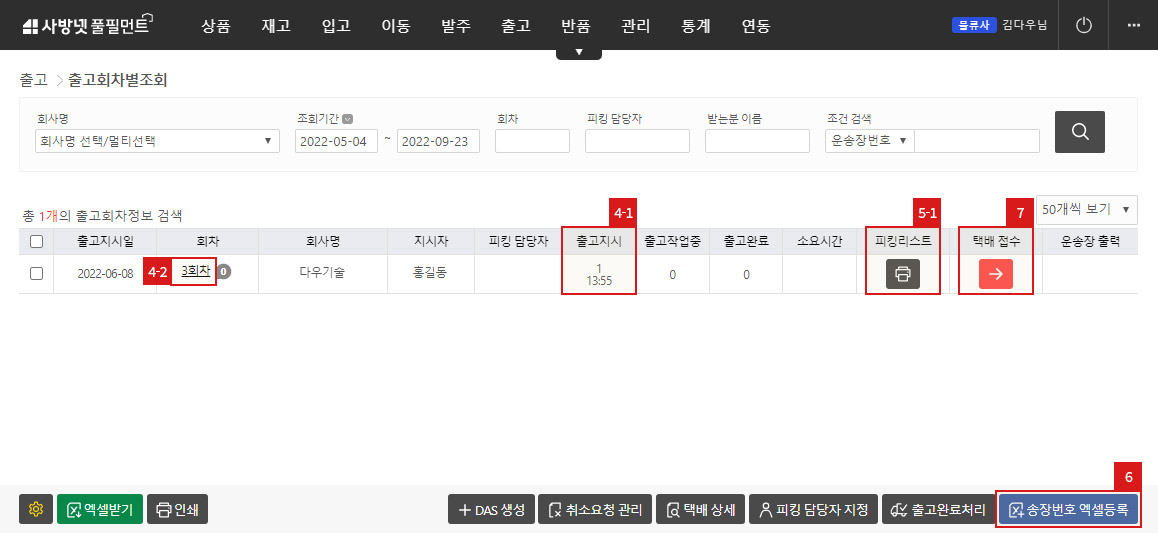
Task: Open the 재고 menu
Action: (276, 27)
